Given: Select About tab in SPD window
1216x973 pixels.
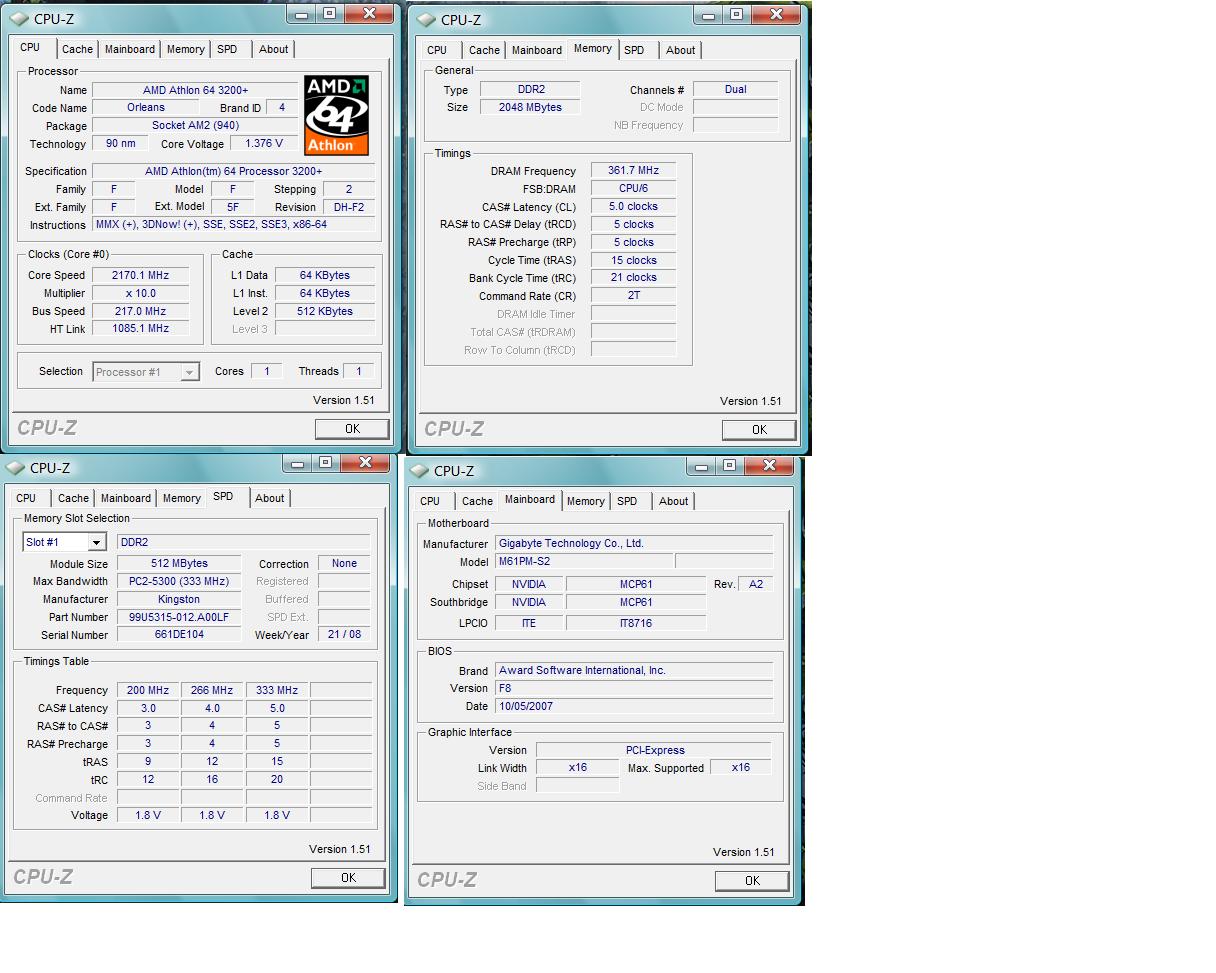Looking at the screenshot, I should click(x=269, y=498).
